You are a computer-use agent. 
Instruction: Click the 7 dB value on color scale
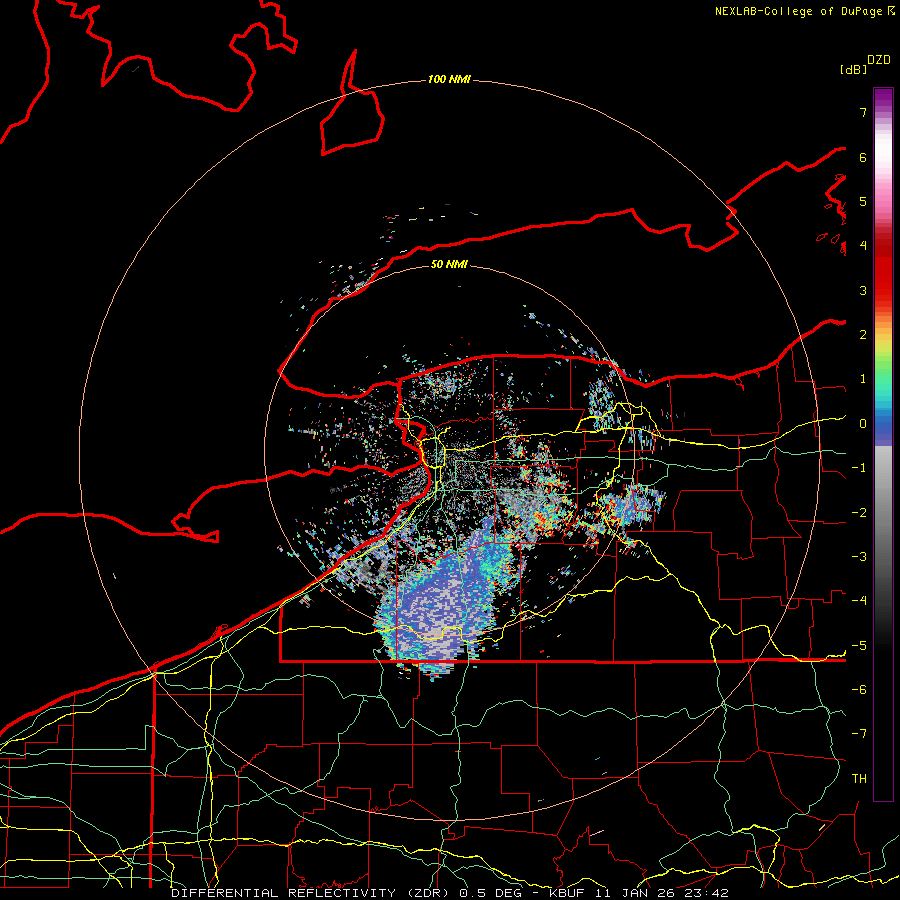(x=863, y=112)
